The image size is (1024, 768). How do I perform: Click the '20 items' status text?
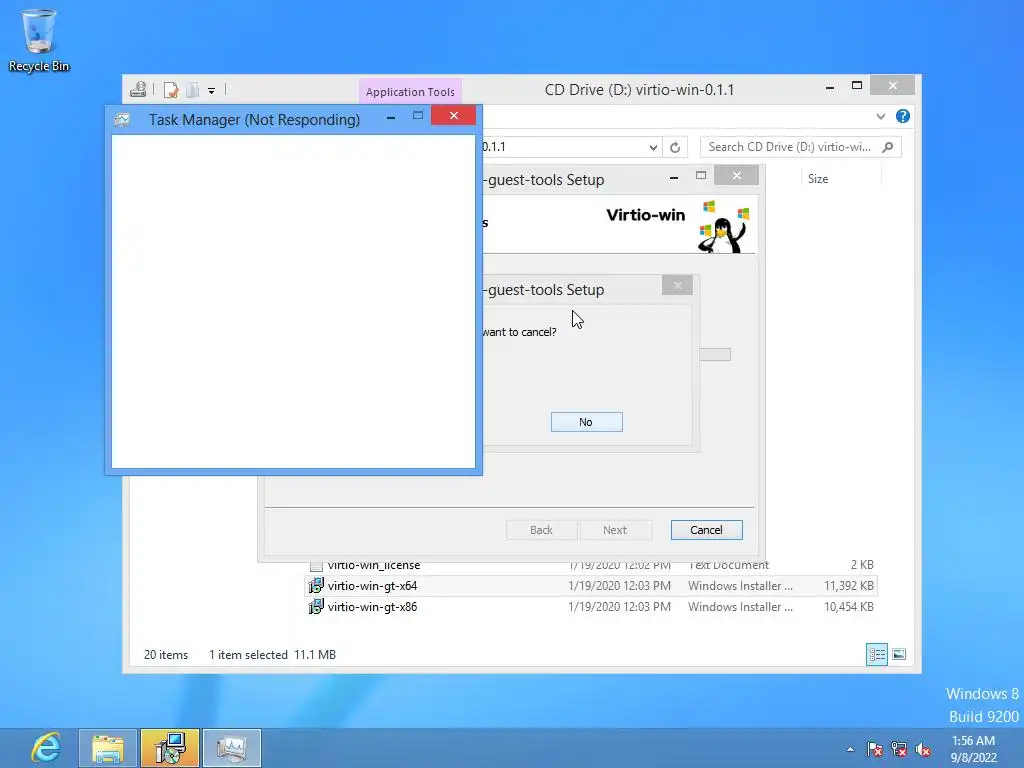click(166, 654)
